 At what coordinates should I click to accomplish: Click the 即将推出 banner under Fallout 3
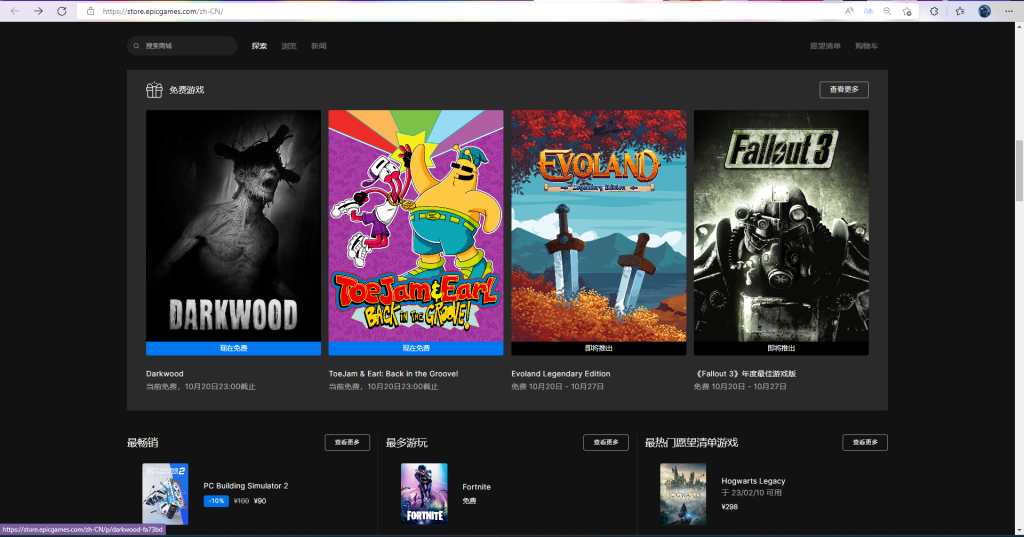coord(781,348)
